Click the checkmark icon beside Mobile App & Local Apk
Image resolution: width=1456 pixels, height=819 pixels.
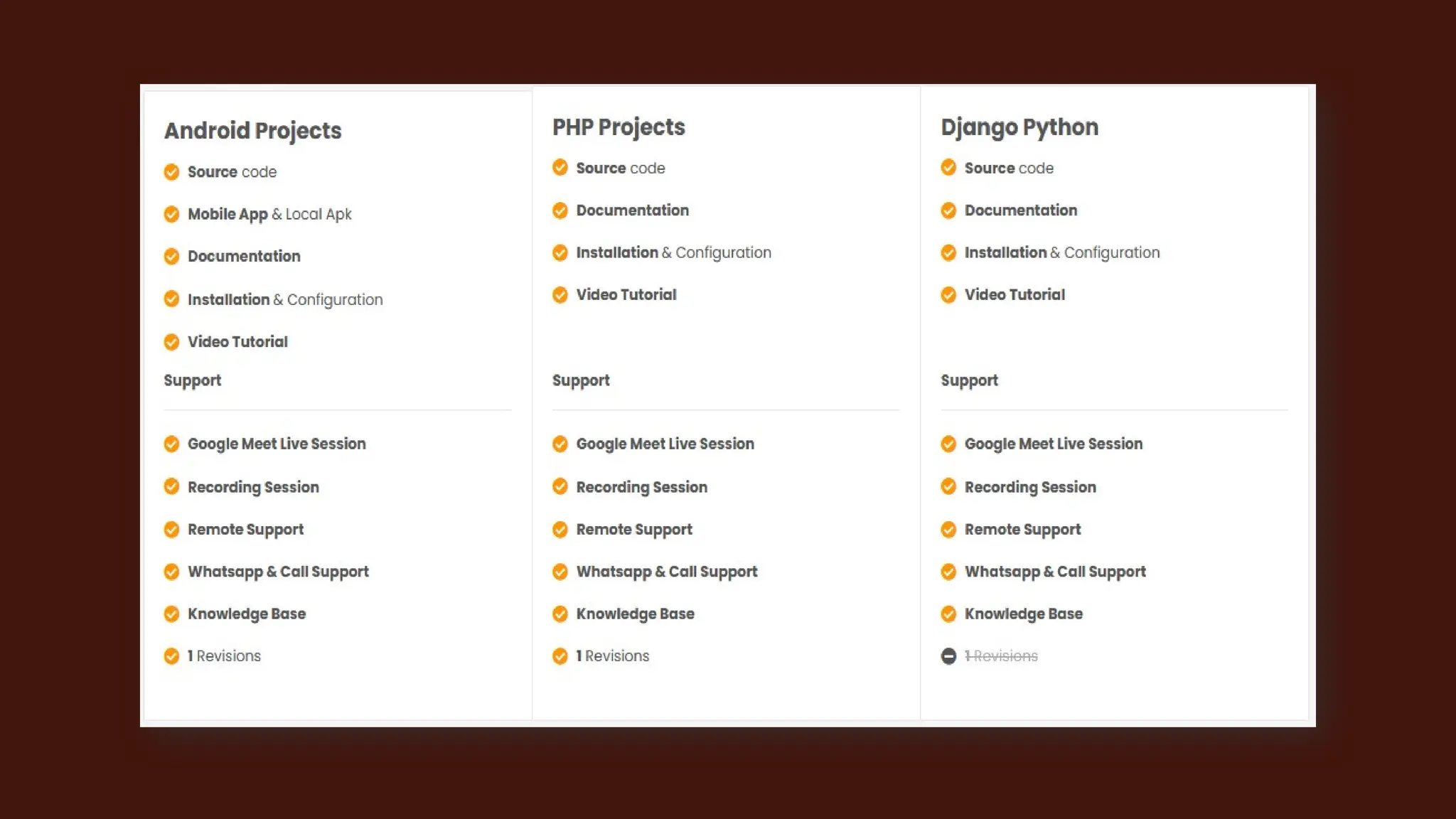(171, 214)
